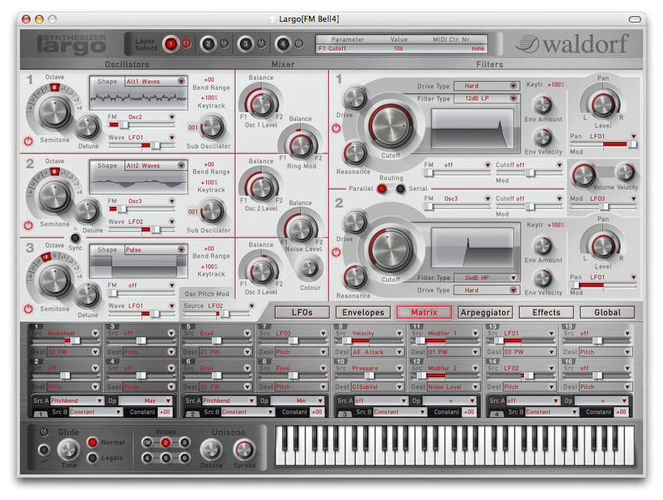663x500 pixels.
Task: Switch to the LFOs tab
Action: [302, 312]
